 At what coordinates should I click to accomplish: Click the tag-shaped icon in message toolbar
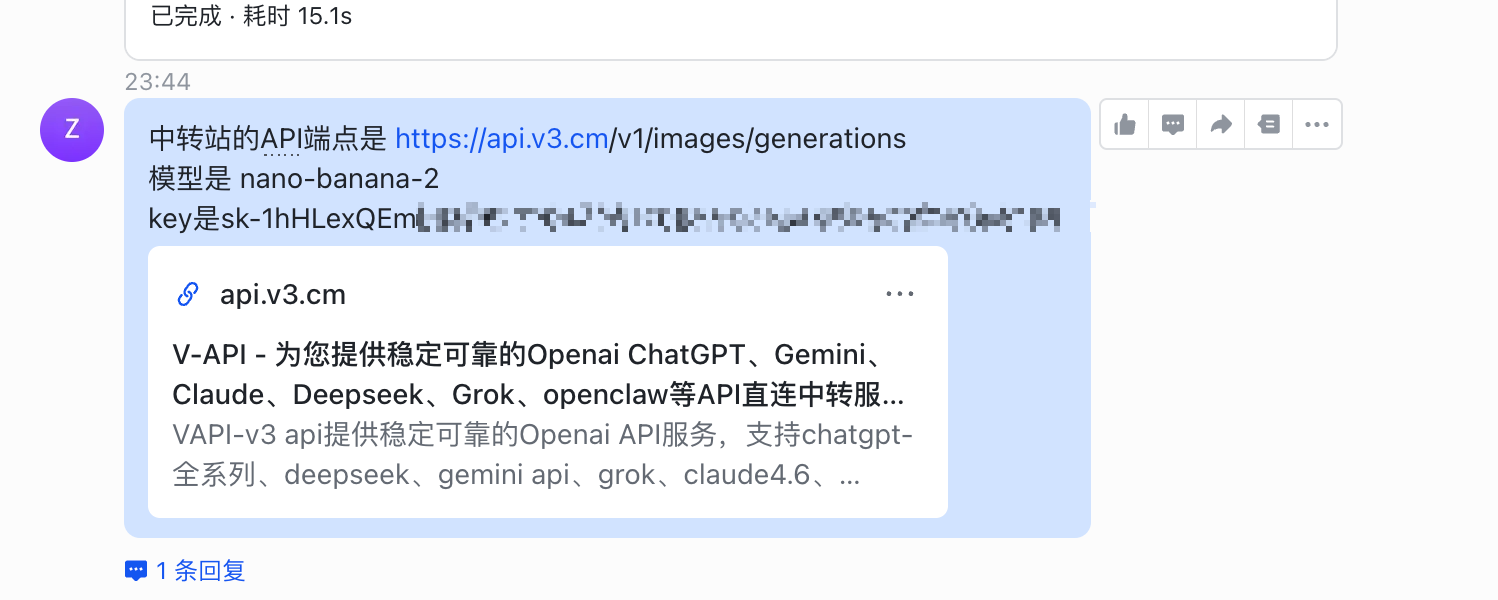point(1269,125)
